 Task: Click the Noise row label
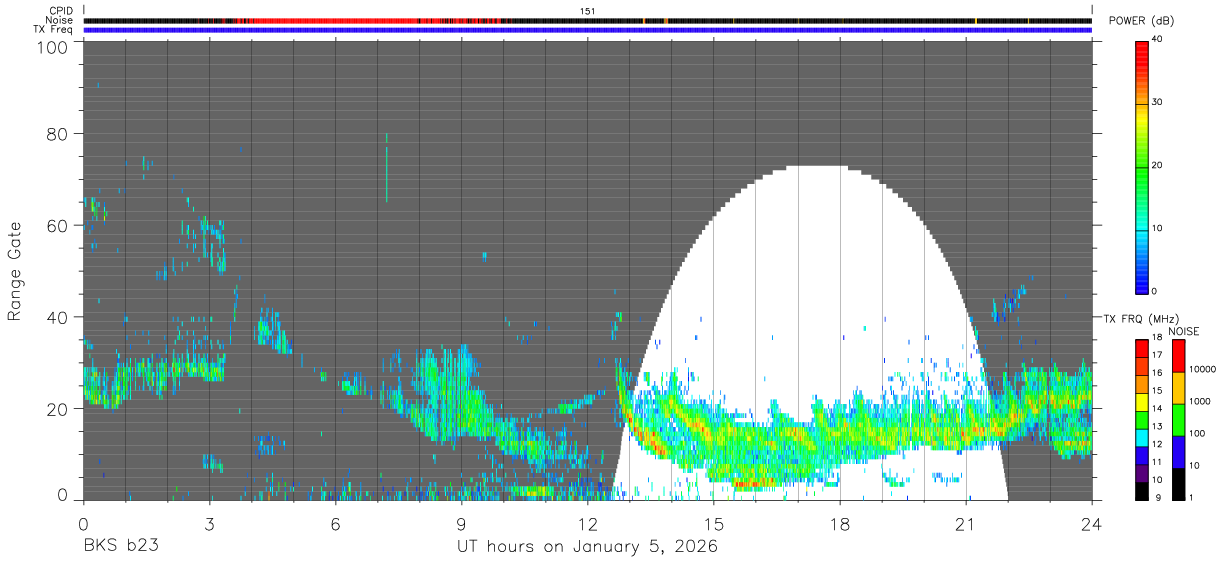point(58,20)
